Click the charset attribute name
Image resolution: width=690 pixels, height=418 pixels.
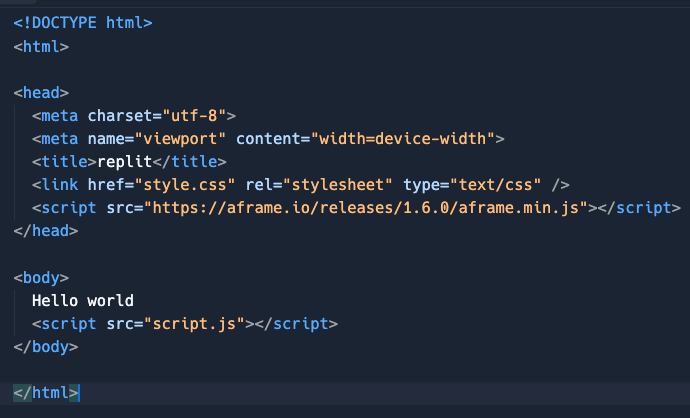(x=120, y=116)
